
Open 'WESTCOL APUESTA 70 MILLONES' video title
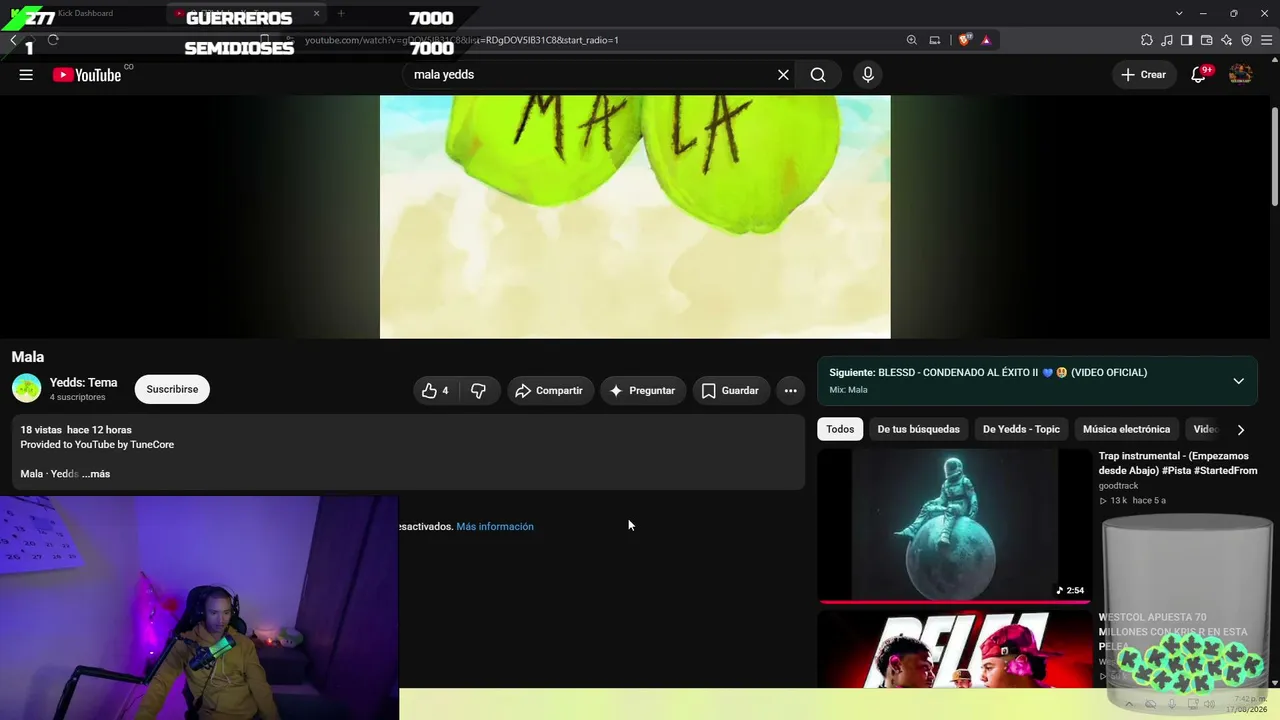pos(1173,632)
